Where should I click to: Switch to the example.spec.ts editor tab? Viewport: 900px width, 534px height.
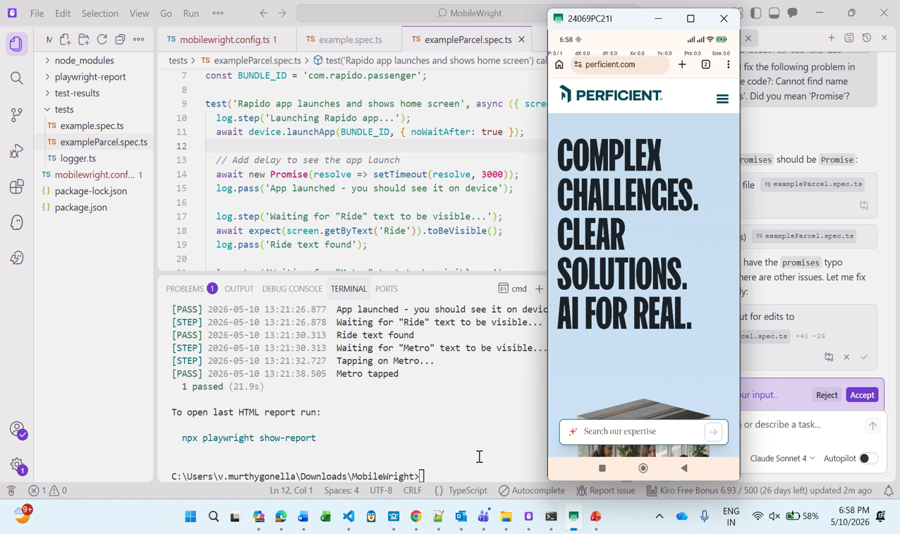click(350, 39)
